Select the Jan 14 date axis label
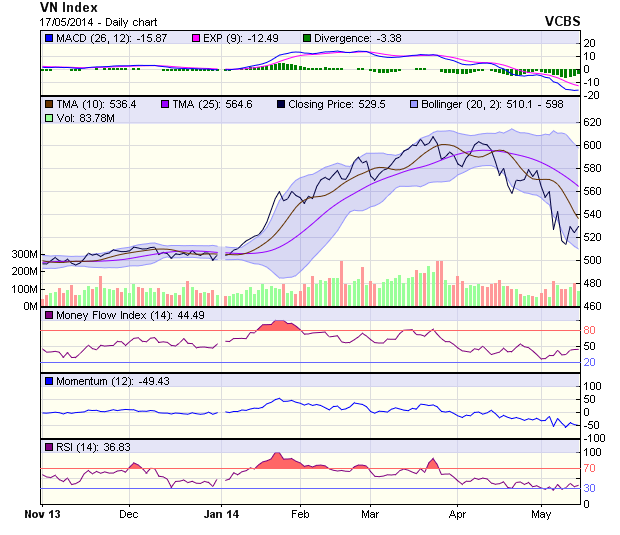620x535 pixels. [220, 514]
